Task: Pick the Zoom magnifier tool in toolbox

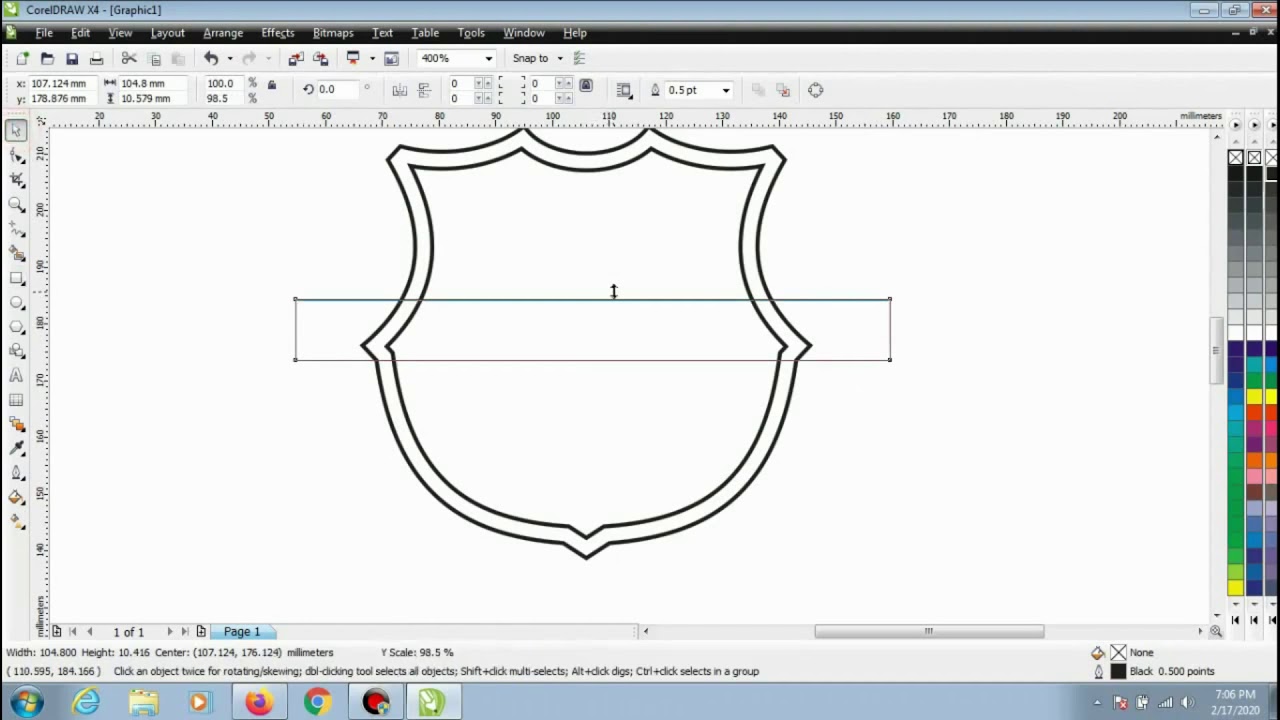Action: (16, 204)
